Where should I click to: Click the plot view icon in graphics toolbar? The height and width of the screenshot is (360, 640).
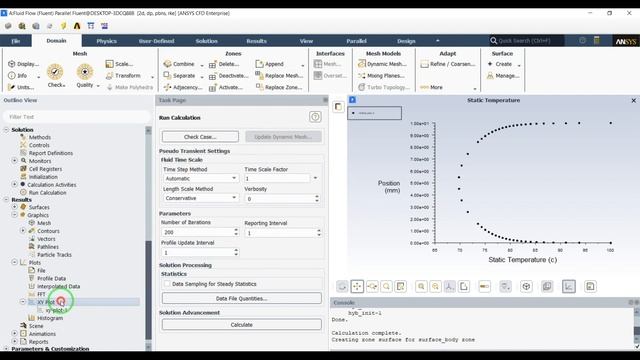click(569, 287)
